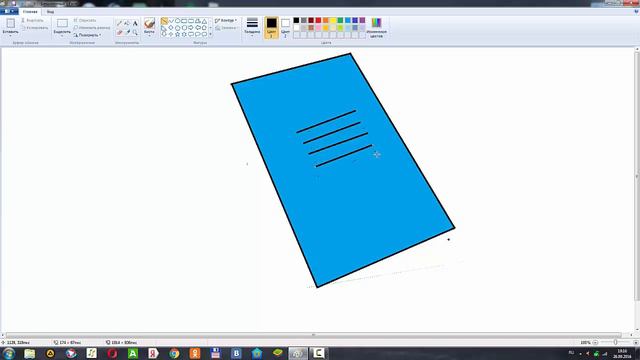This screenshot has width=640, height=360.
Task: Select the Curve shape in the gallery
Action: 171,21
